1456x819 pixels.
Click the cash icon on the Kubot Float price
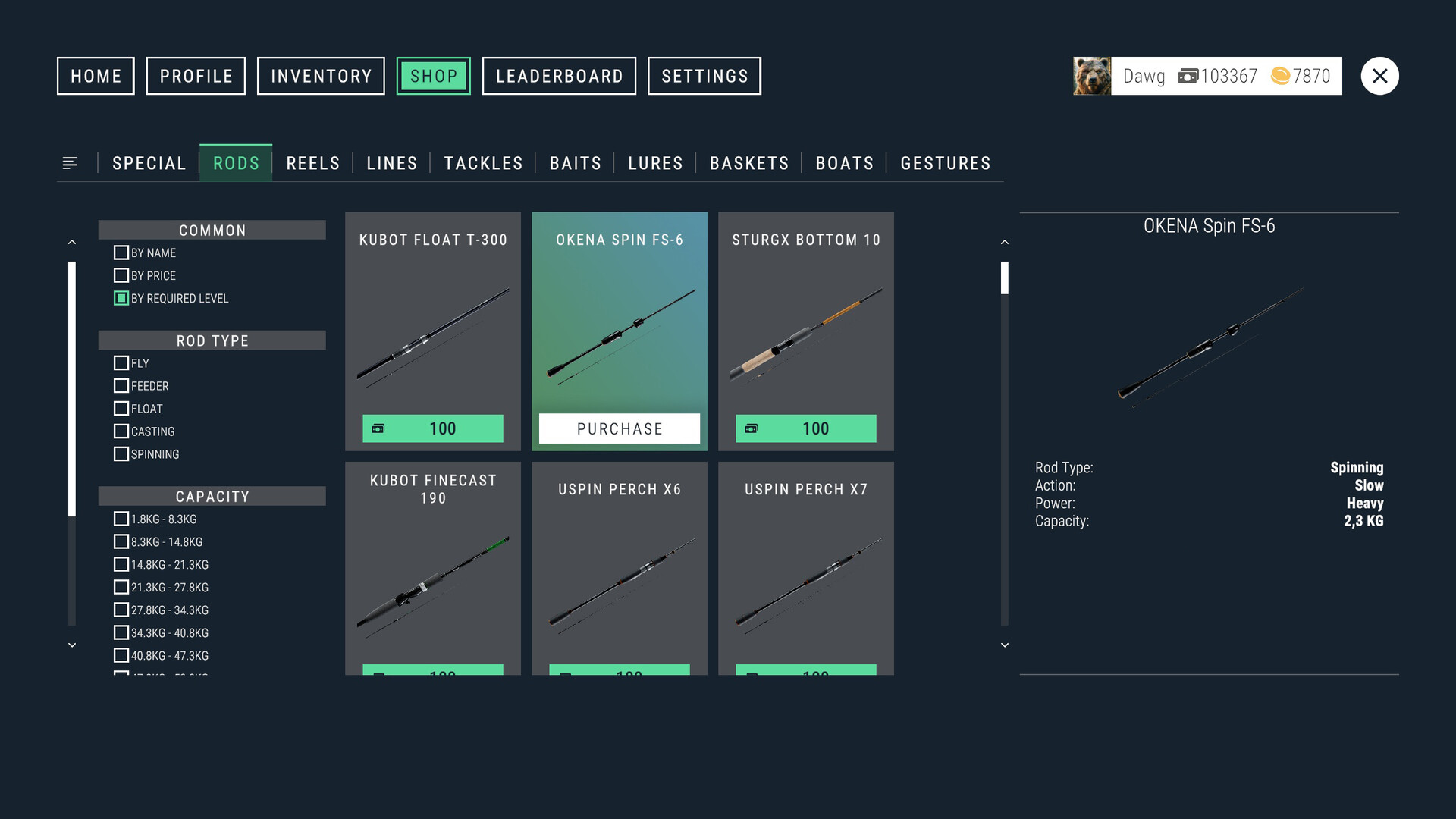pyautogui.click(x=378, y=429)
